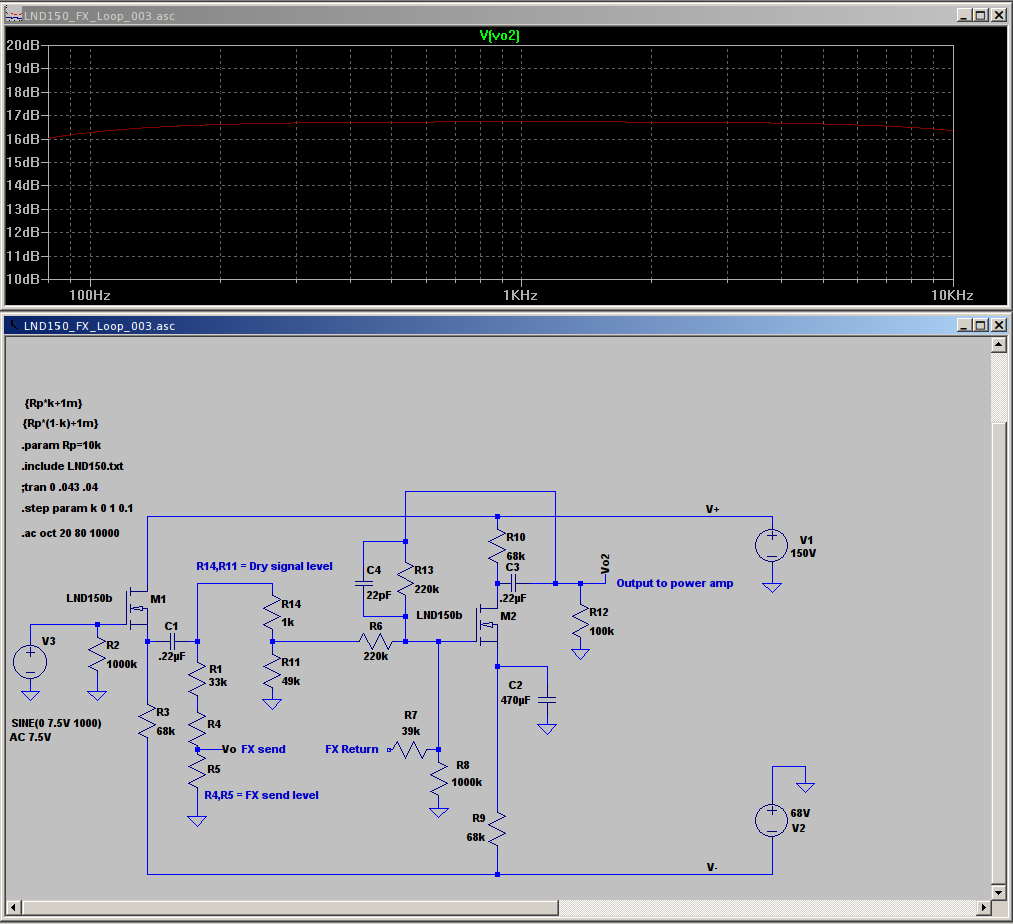Select resistor R8 1000k symbol

point(439,779)
